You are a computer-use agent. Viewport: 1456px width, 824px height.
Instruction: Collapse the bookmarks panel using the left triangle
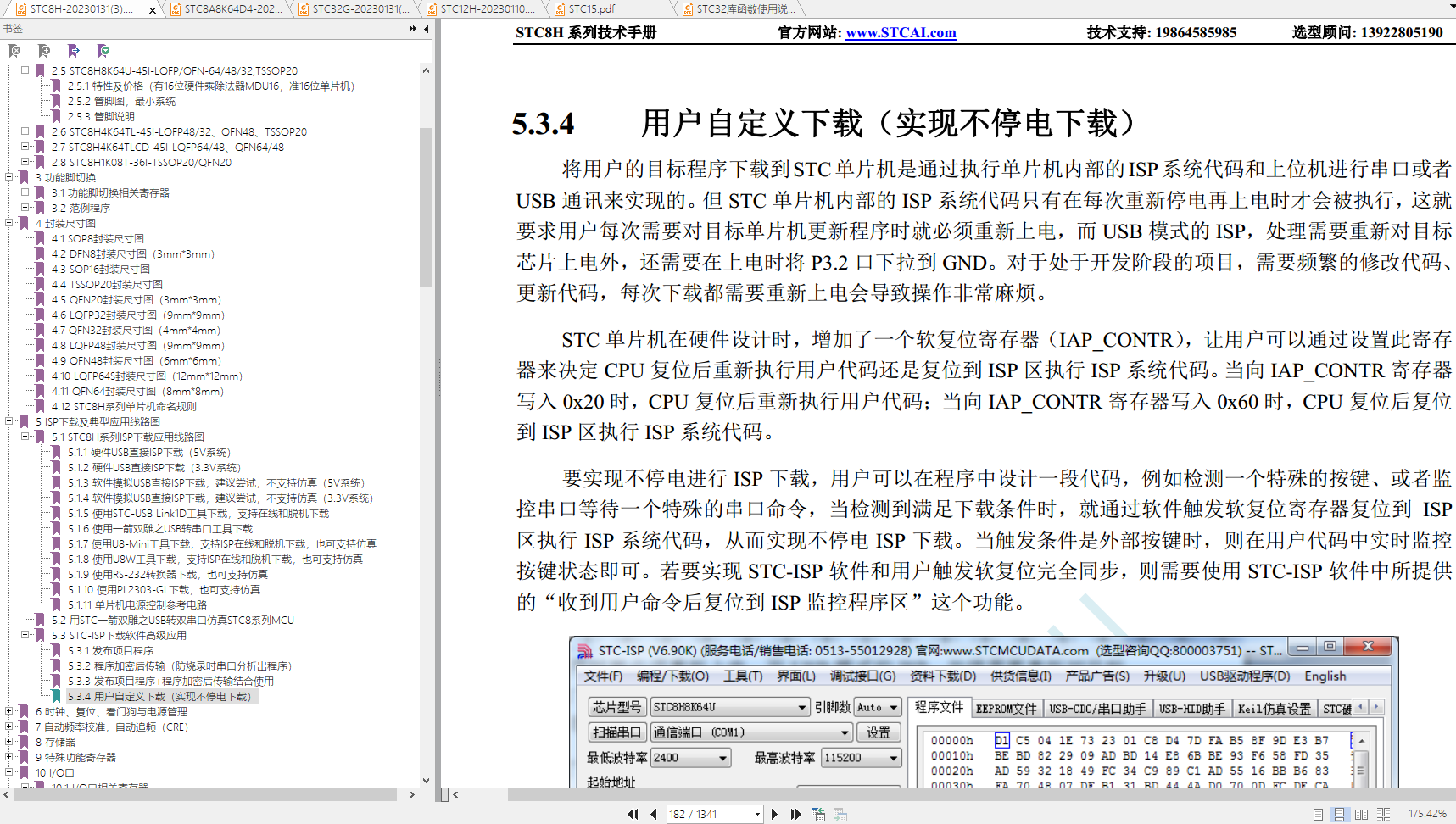pyautogui.click(x=427, y=29)
